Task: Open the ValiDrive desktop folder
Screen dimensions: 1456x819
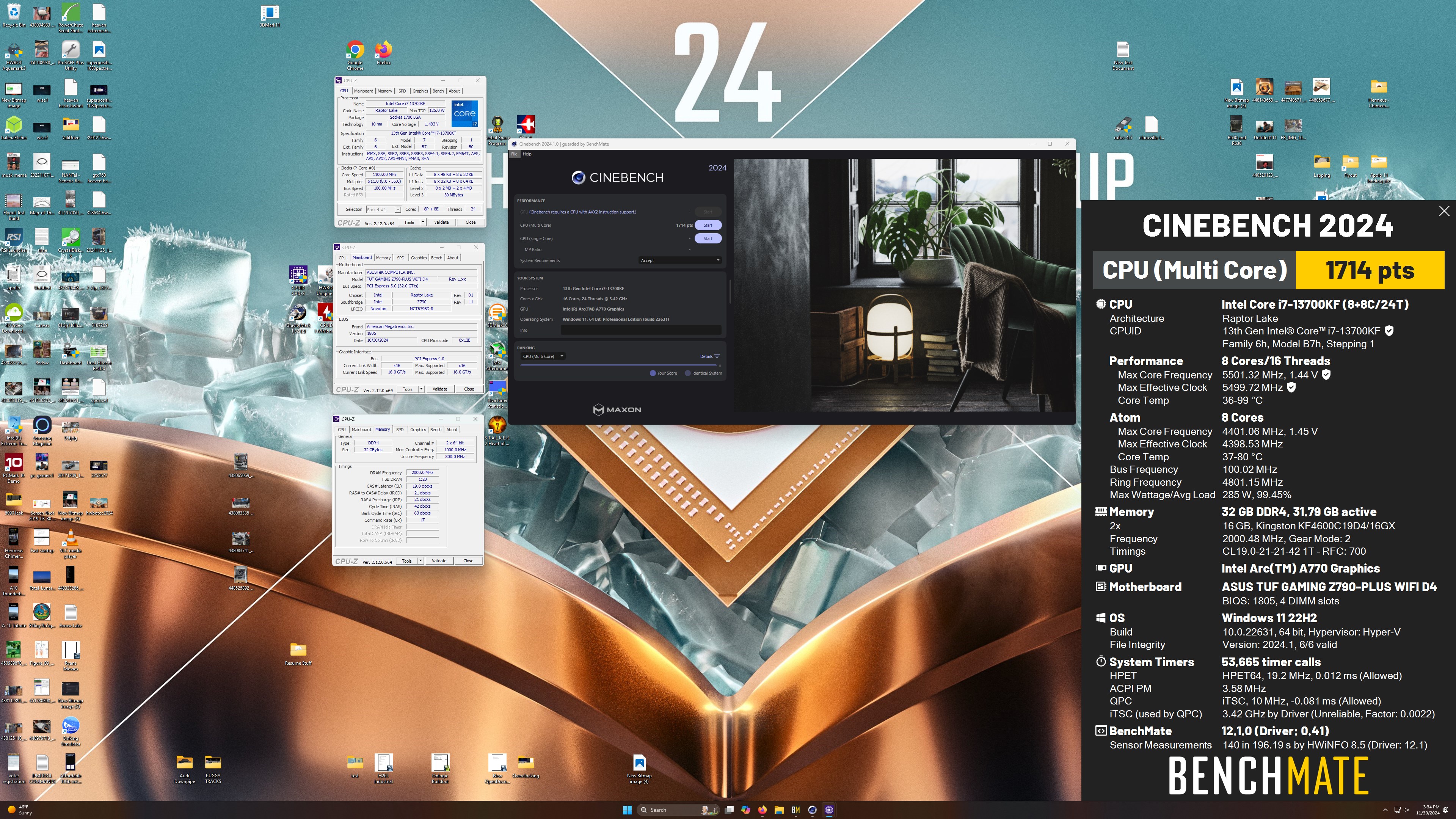Action: point(70,128)
